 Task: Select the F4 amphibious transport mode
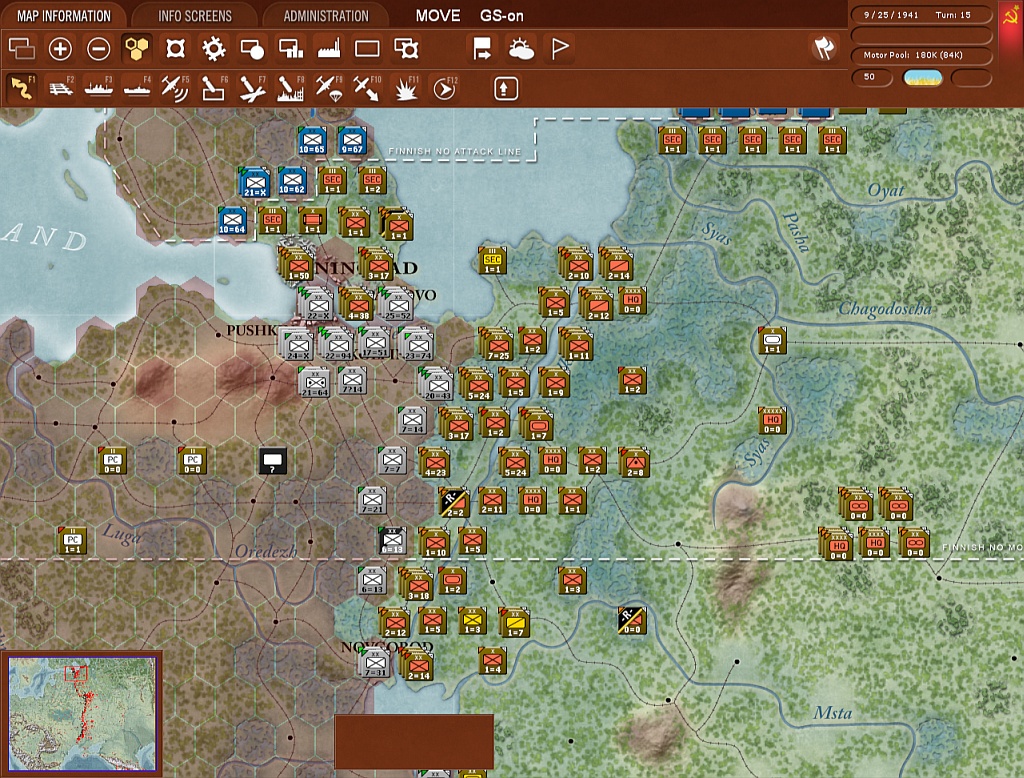coord(137,88)
